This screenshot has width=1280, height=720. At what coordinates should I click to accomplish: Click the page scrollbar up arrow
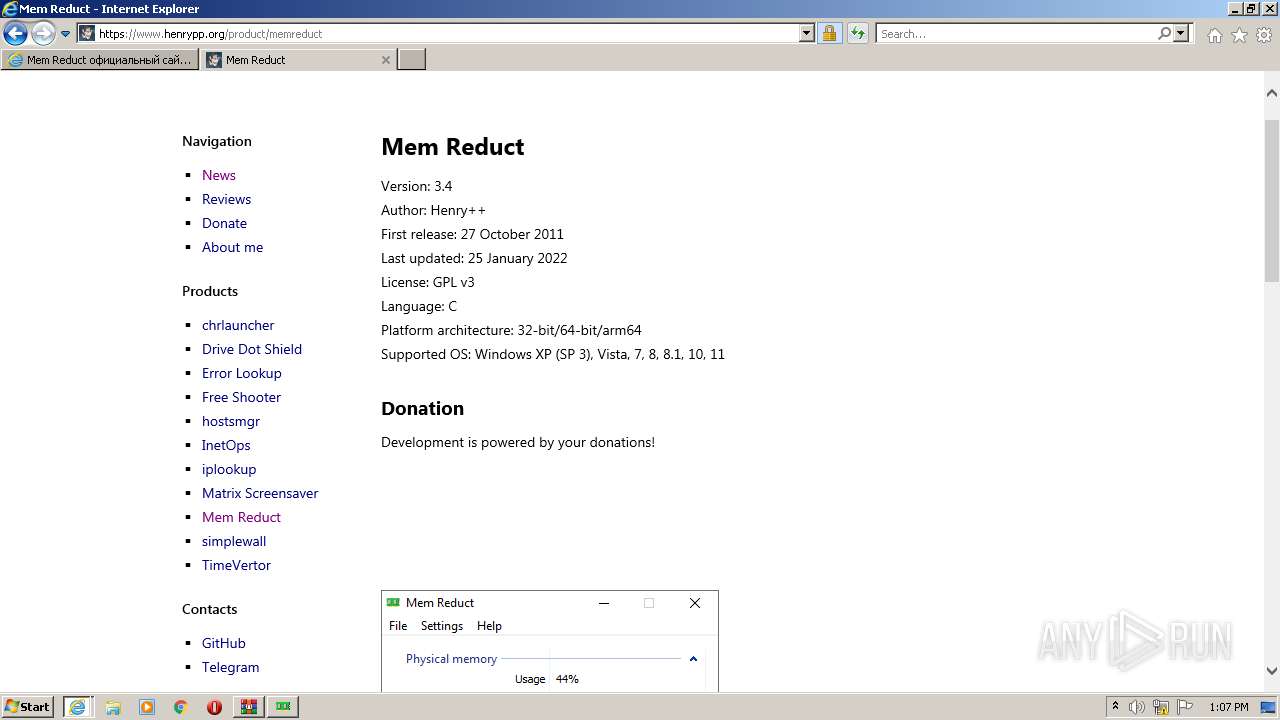pos(1272,93)
